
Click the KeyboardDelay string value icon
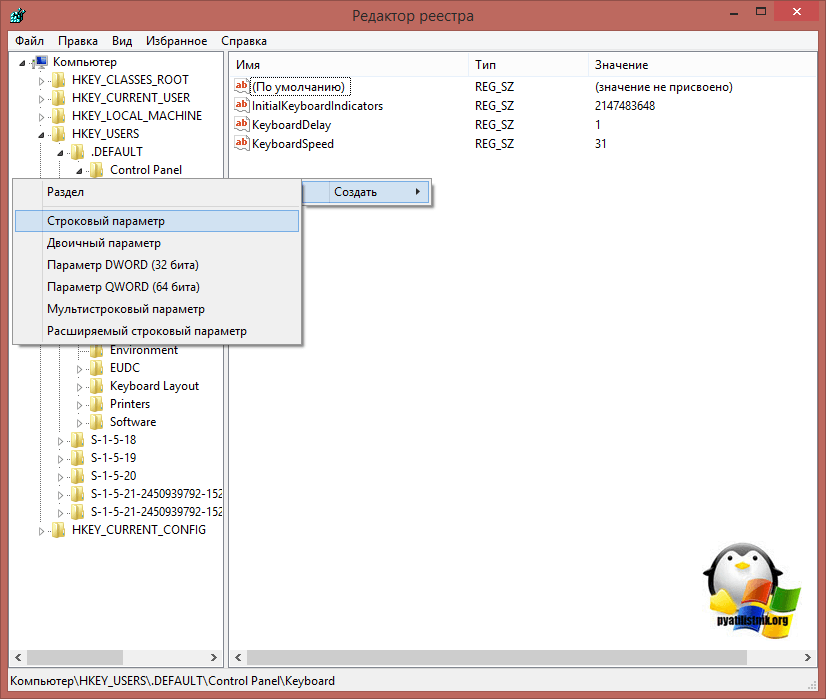(241, 125)
